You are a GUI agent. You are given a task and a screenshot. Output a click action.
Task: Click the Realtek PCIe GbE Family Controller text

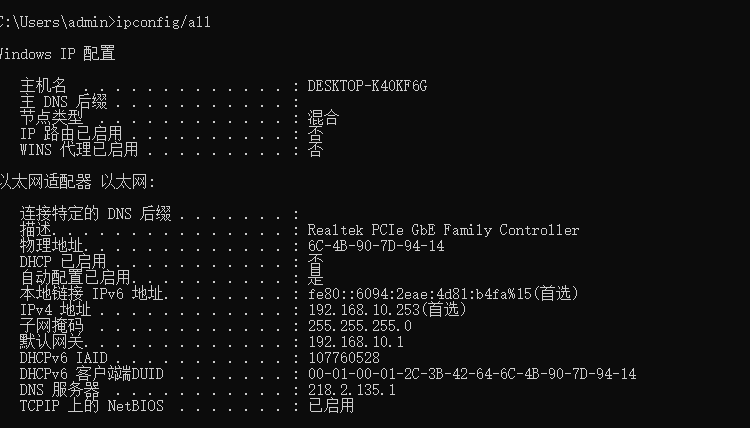coord(443,230)
